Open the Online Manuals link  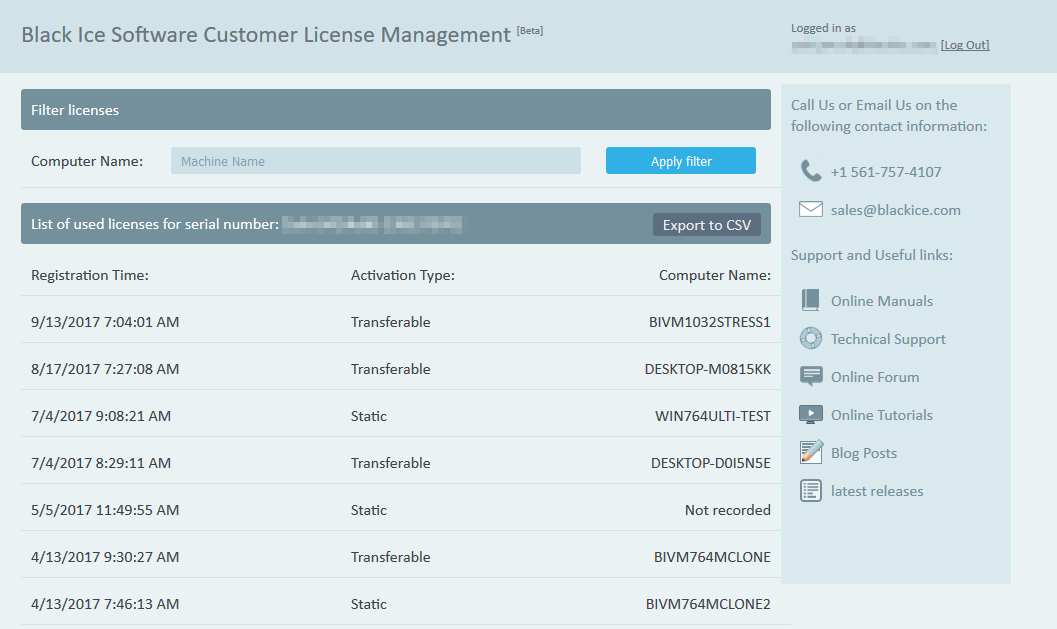[x=882, y=301]
